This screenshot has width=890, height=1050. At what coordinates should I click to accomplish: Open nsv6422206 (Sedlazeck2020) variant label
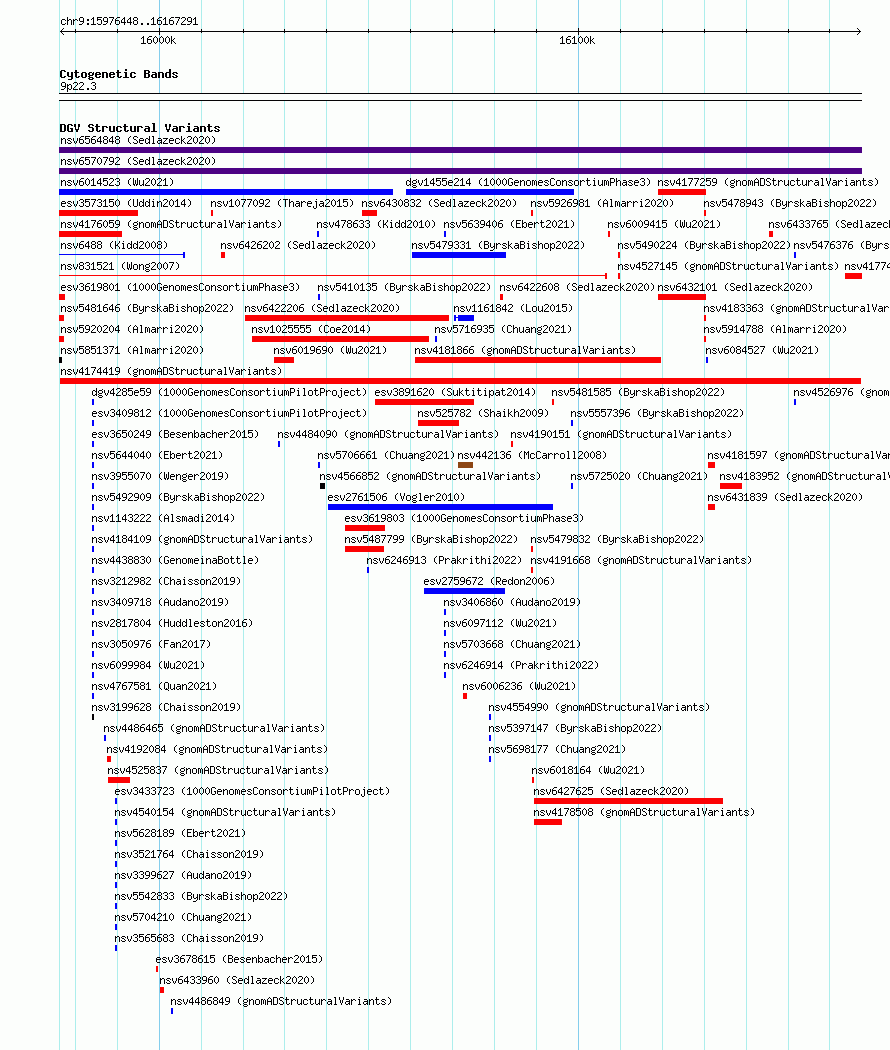[321, 308]
